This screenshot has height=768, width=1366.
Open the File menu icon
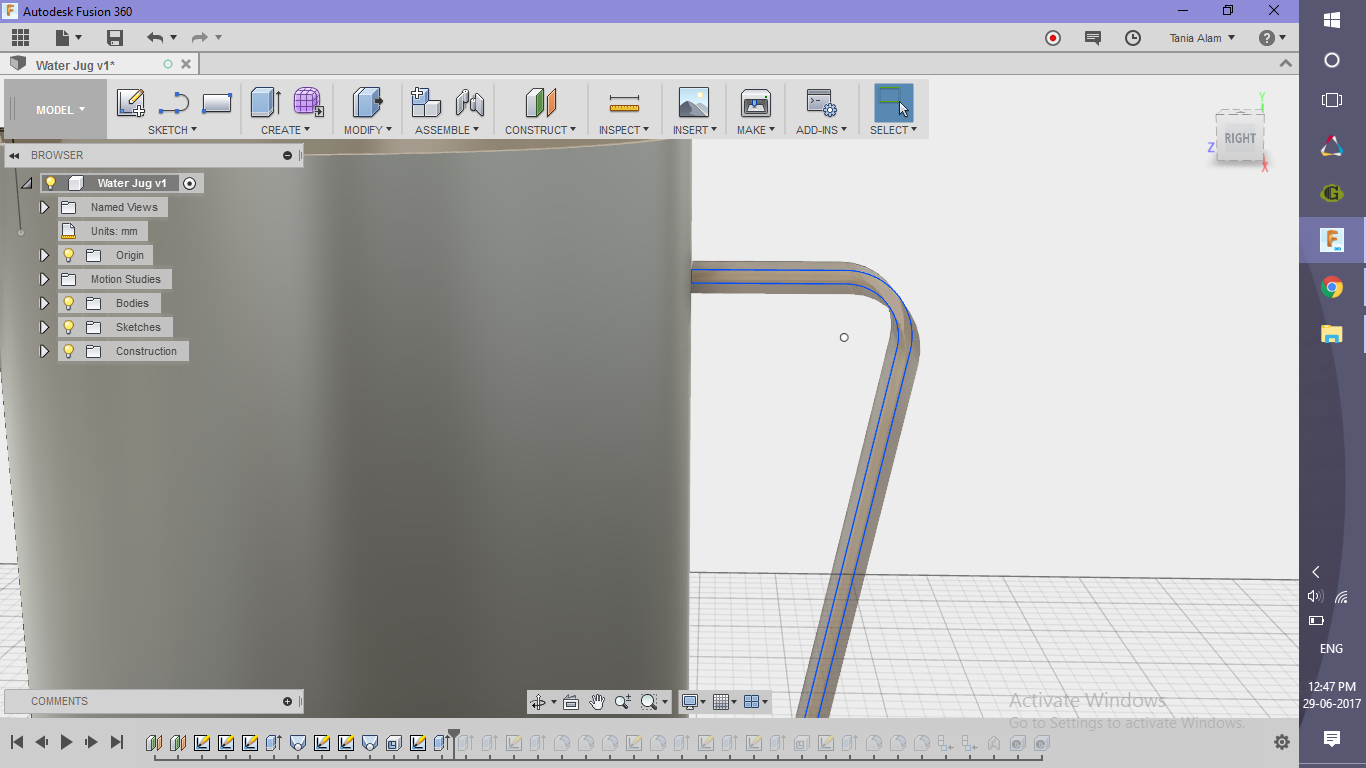pyautogui.click(x=66, y=38)
